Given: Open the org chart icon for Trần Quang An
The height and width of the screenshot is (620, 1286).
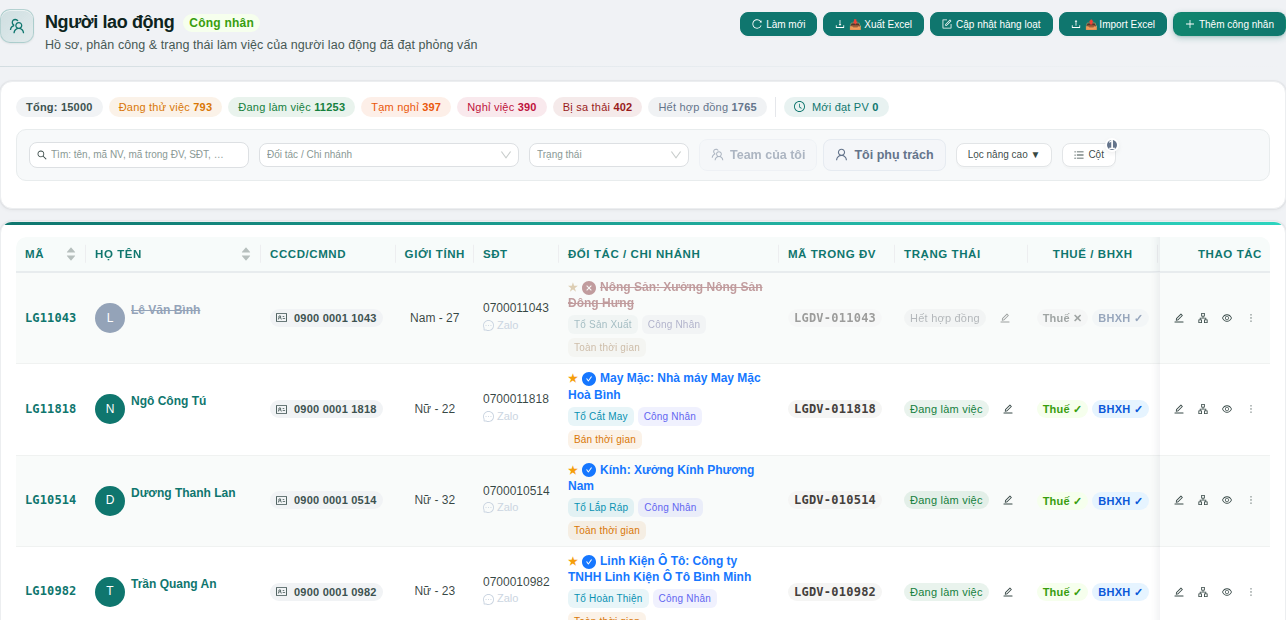Looking at the screenshot, I should 1203,592.
